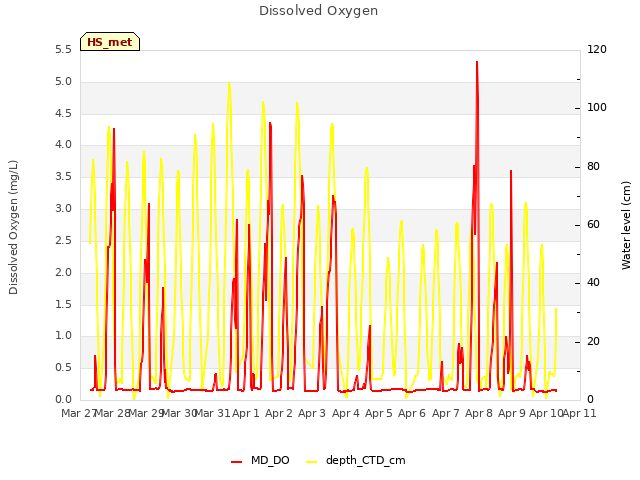Click the Apr 7 x-axis tick label
Screen dimensions: 640x480
[x=446, y=413]
